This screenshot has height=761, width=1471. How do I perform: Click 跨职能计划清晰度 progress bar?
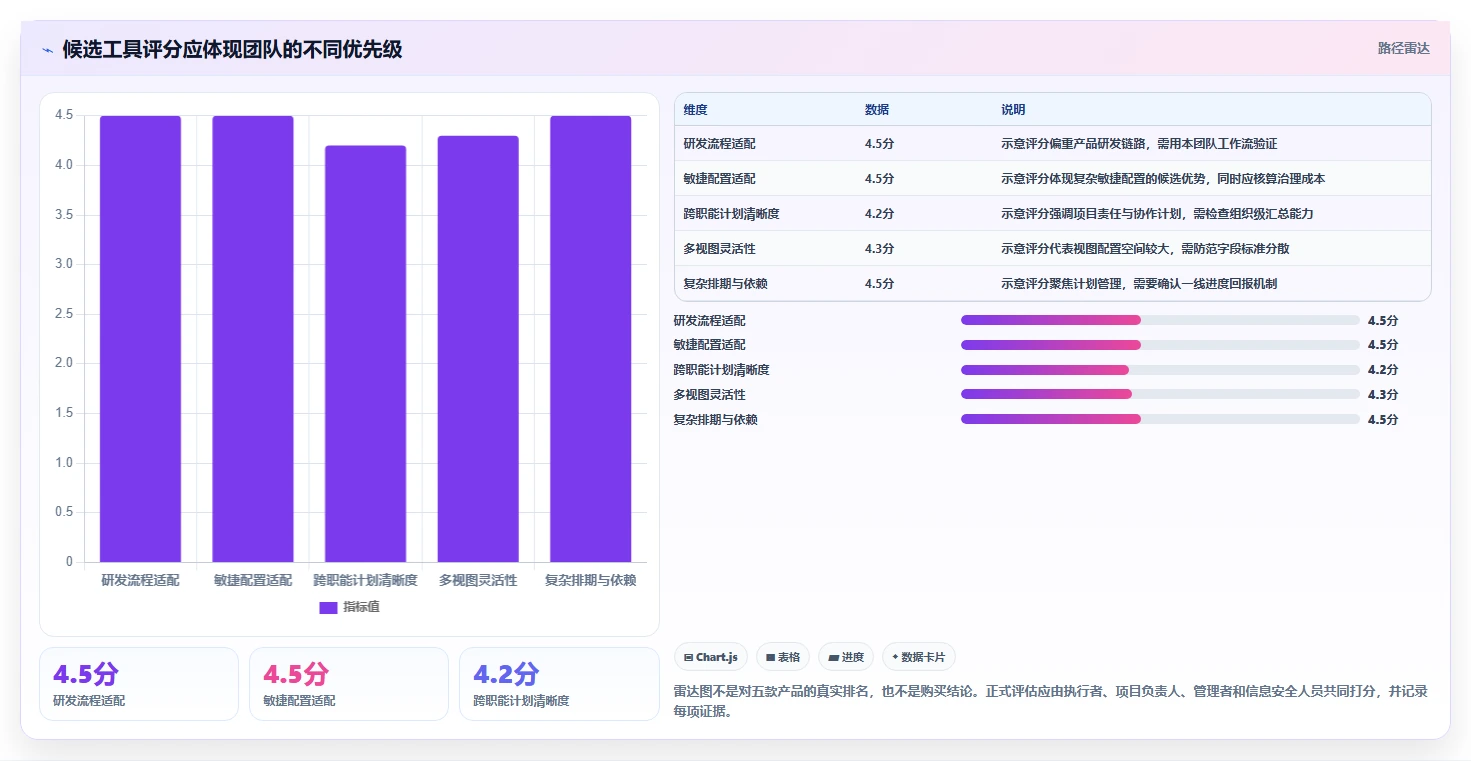pyautogui.click(x=1160, y=370)
